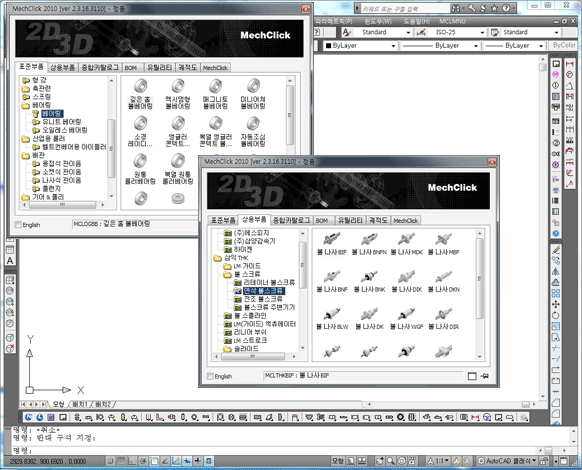
Task: Toggle Polar tracking in the status bar
Action: pos(143,461)
